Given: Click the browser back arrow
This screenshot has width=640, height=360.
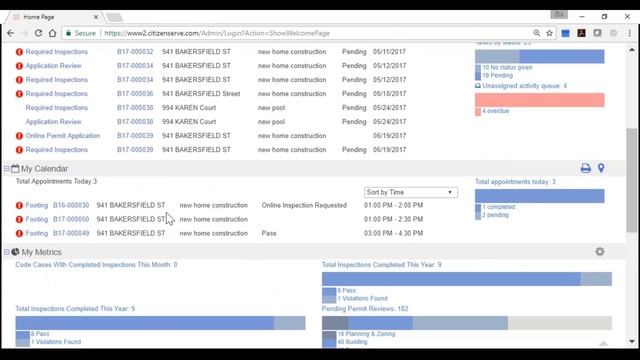Looking at the screenshot, I should (11, 33).
